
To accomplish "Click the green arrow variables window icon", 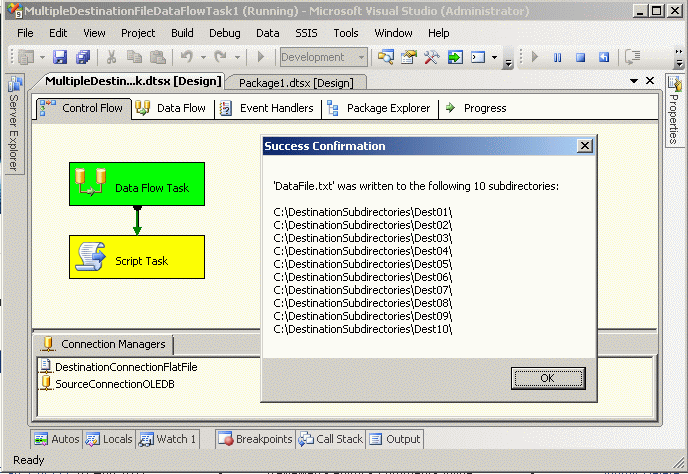I will point(455,57).
